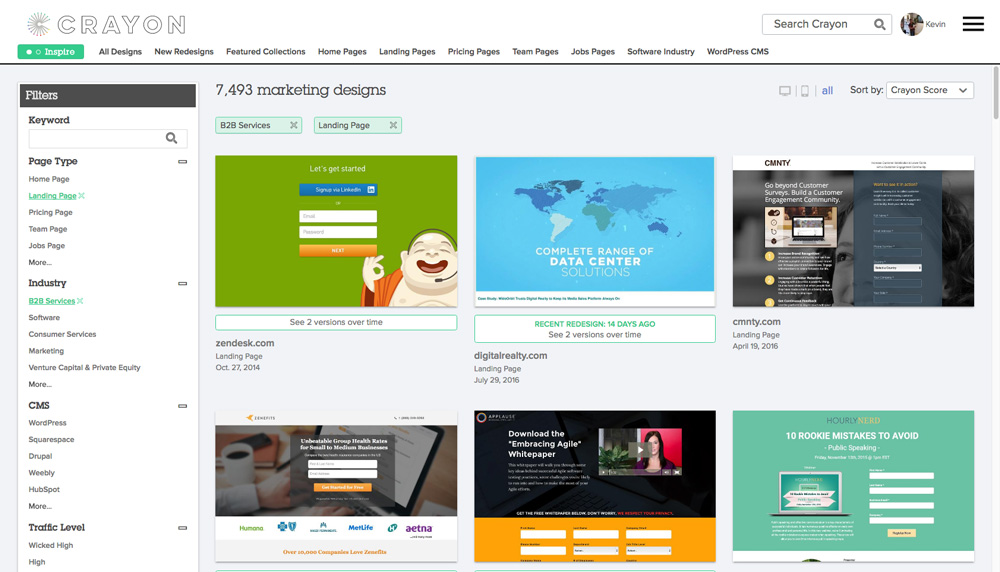Go to Landing Pages in nav
Screen dimensions: 1000x572
coord(407,52)
